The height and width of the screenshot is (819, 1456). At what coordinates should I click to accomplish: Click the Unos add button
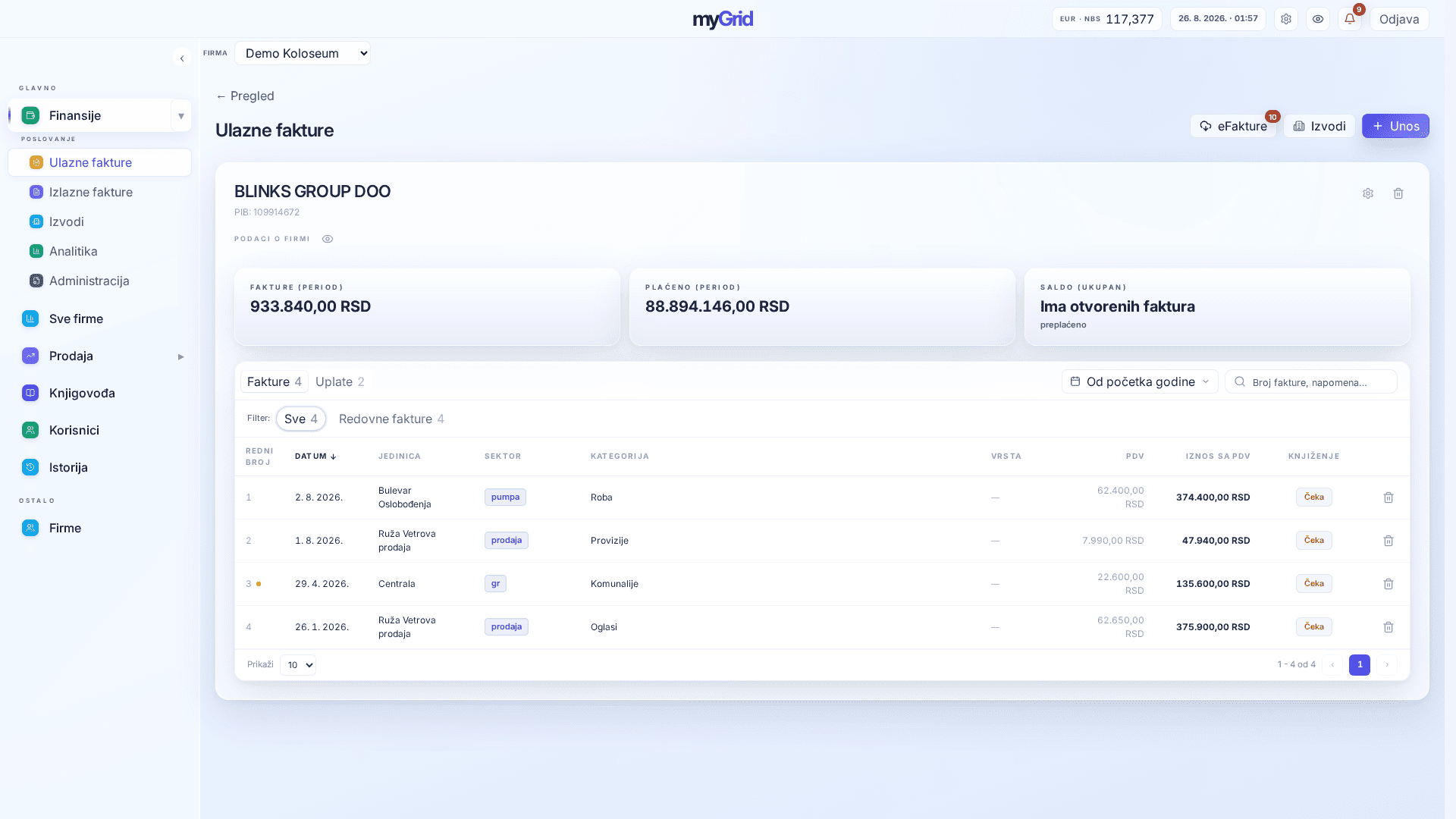[x=1395, y=126]
